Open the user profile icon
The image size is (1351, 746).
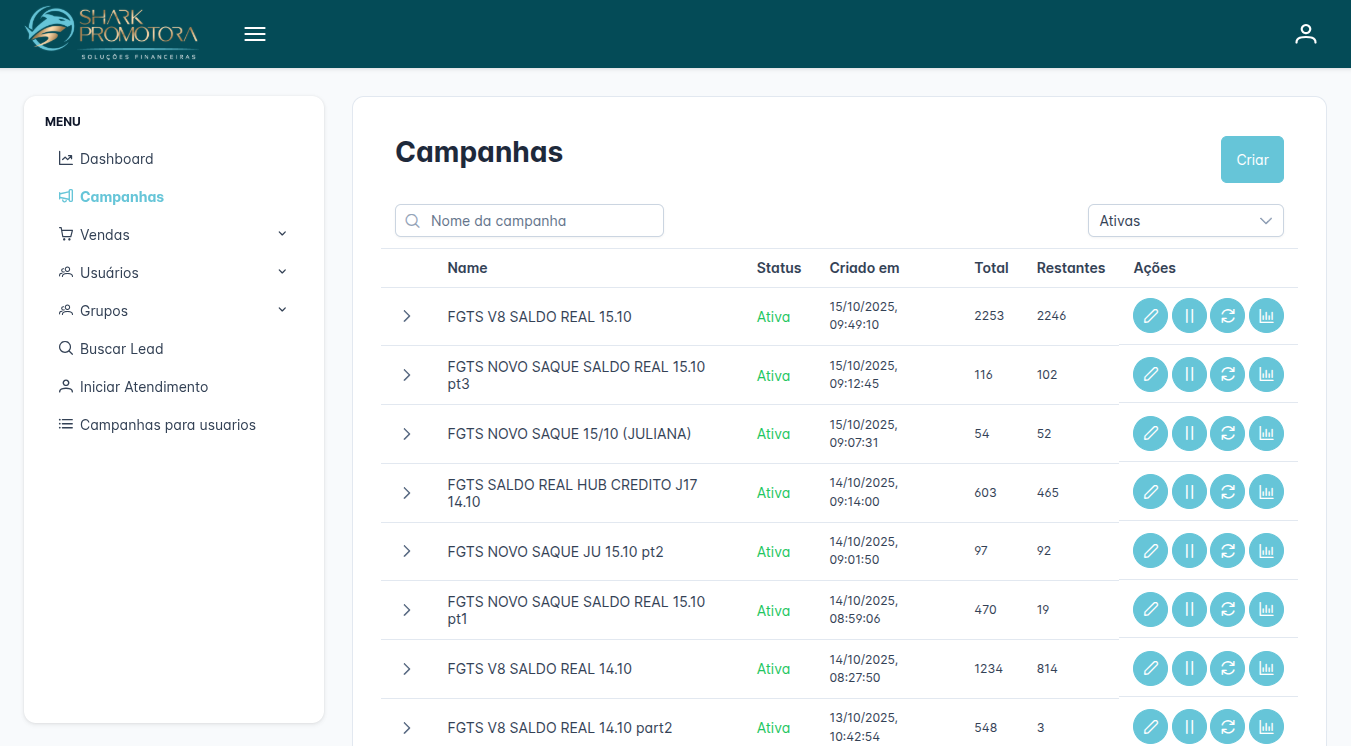(x=1305, y=34)
